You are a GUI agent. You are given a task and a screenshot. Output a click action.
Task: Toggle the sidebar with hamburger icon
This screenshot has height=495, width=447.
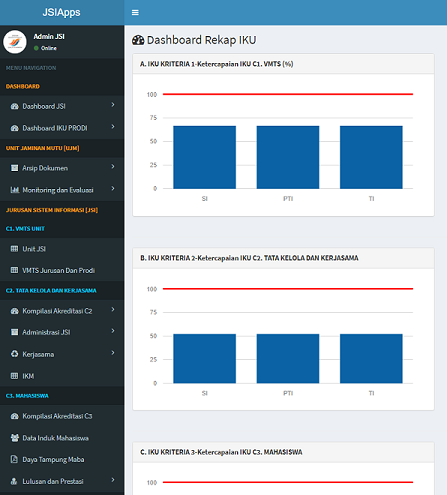click(x=135, y=13)
